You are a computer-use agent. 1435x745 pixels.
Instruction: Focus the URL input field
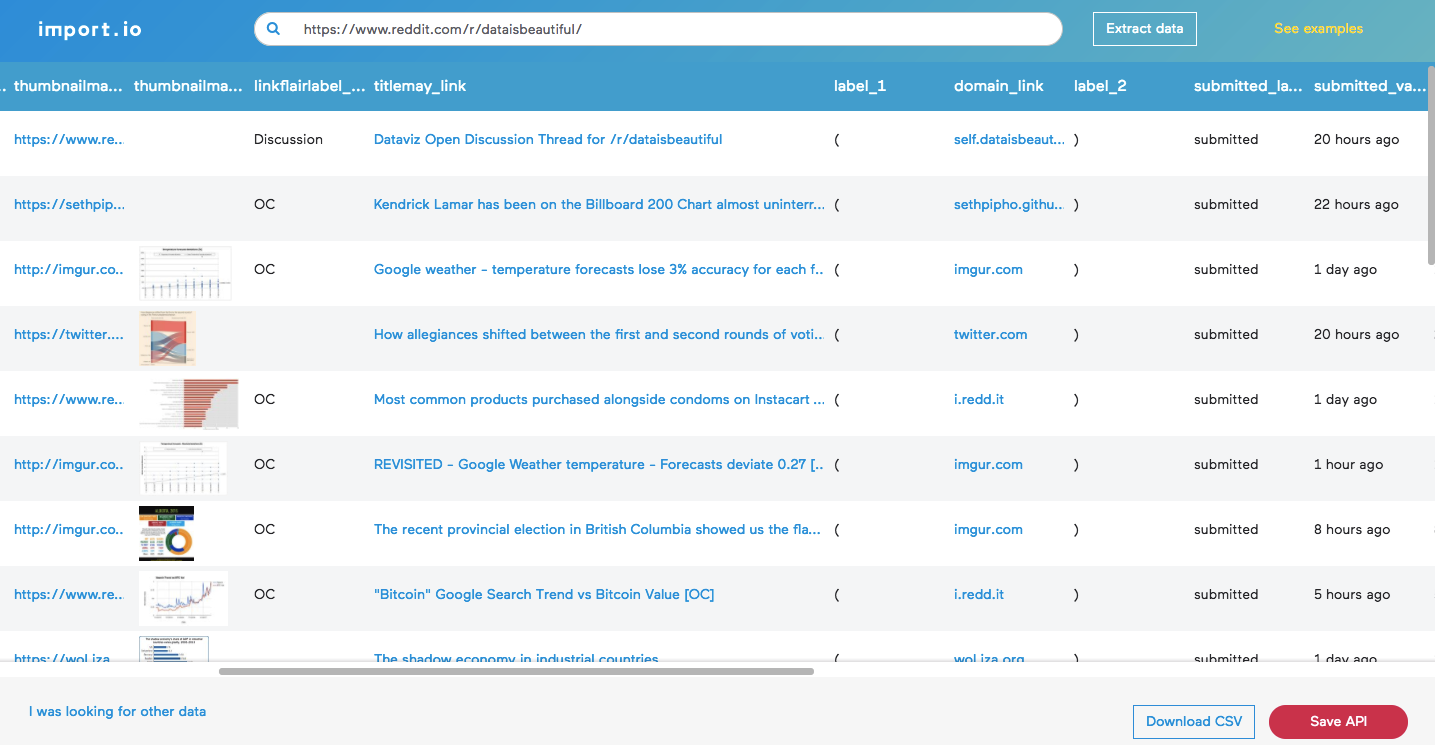pos(658,29)
